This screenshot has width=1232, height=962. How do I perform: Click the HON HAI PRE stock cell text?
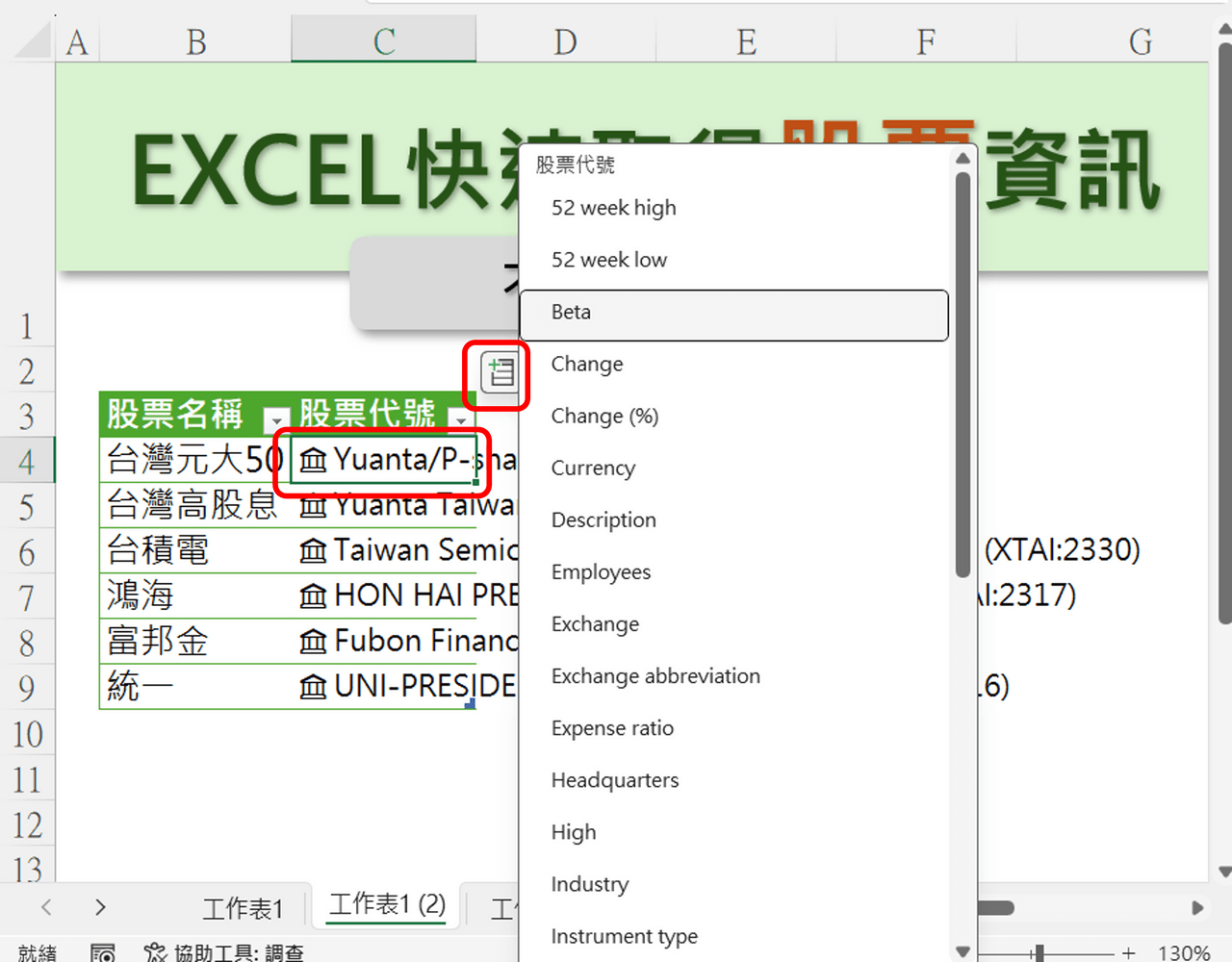point(426,595)
